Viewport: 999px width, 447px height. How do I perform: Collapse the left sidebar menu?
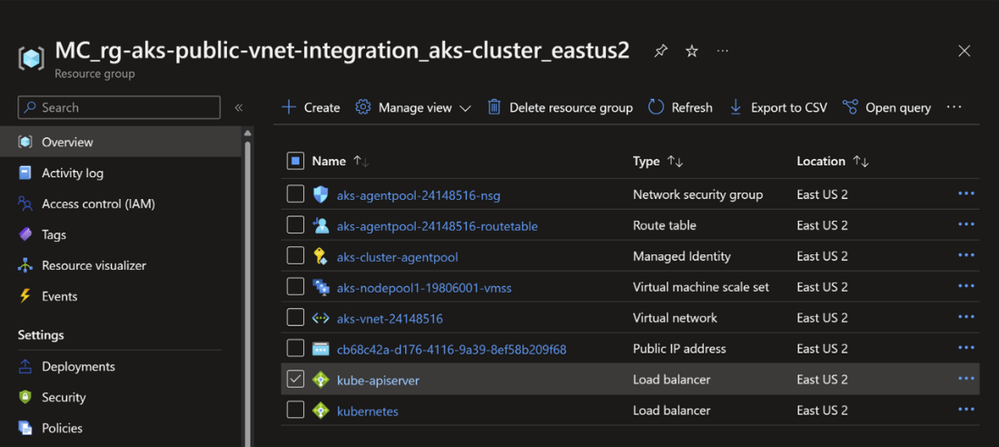point(239,107)
